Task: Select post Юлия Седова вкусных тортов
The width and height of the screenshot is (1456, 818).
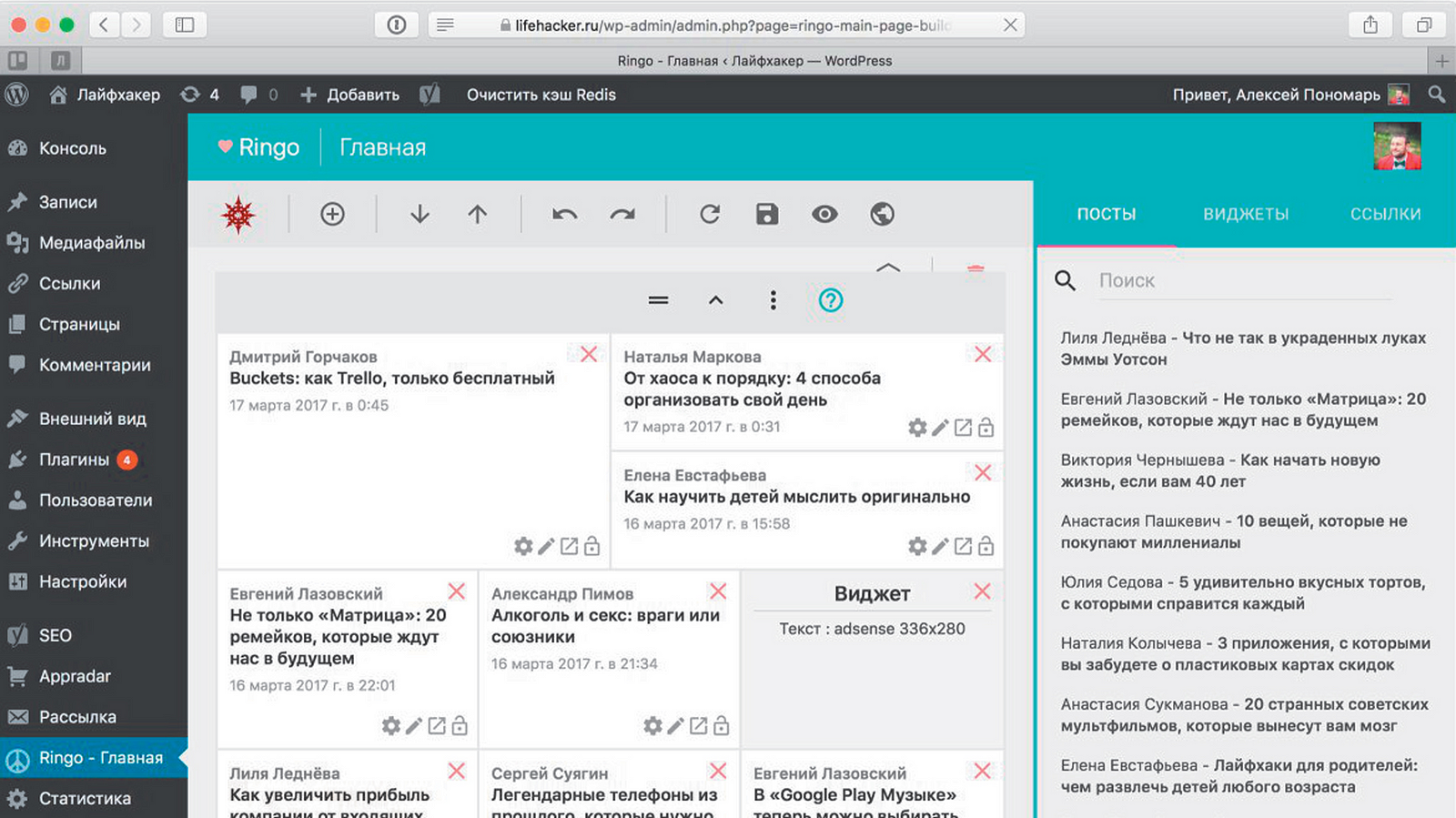Action: pyautogui.click(x=1242, y=592)
